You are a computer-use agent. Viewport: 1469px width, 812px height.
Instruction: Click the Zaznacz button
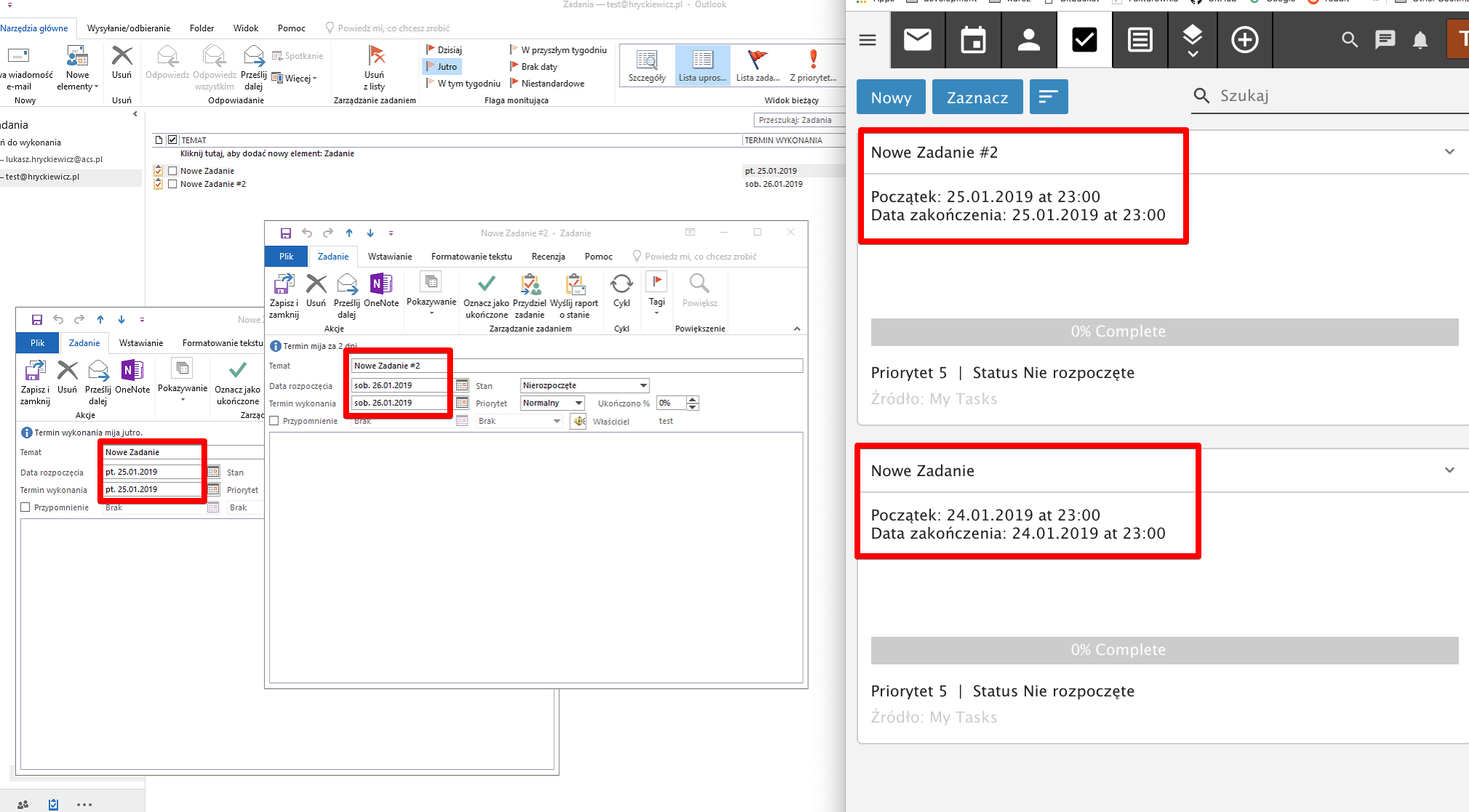pos(977,97)
